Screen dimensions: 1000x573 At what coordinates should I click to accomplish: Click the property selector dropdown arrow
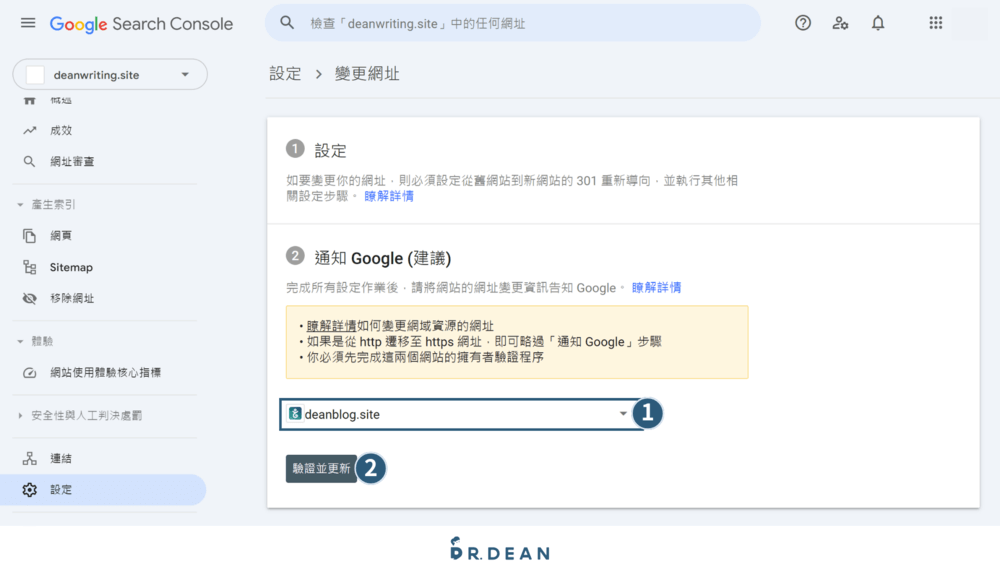click(x=185, y=75)
